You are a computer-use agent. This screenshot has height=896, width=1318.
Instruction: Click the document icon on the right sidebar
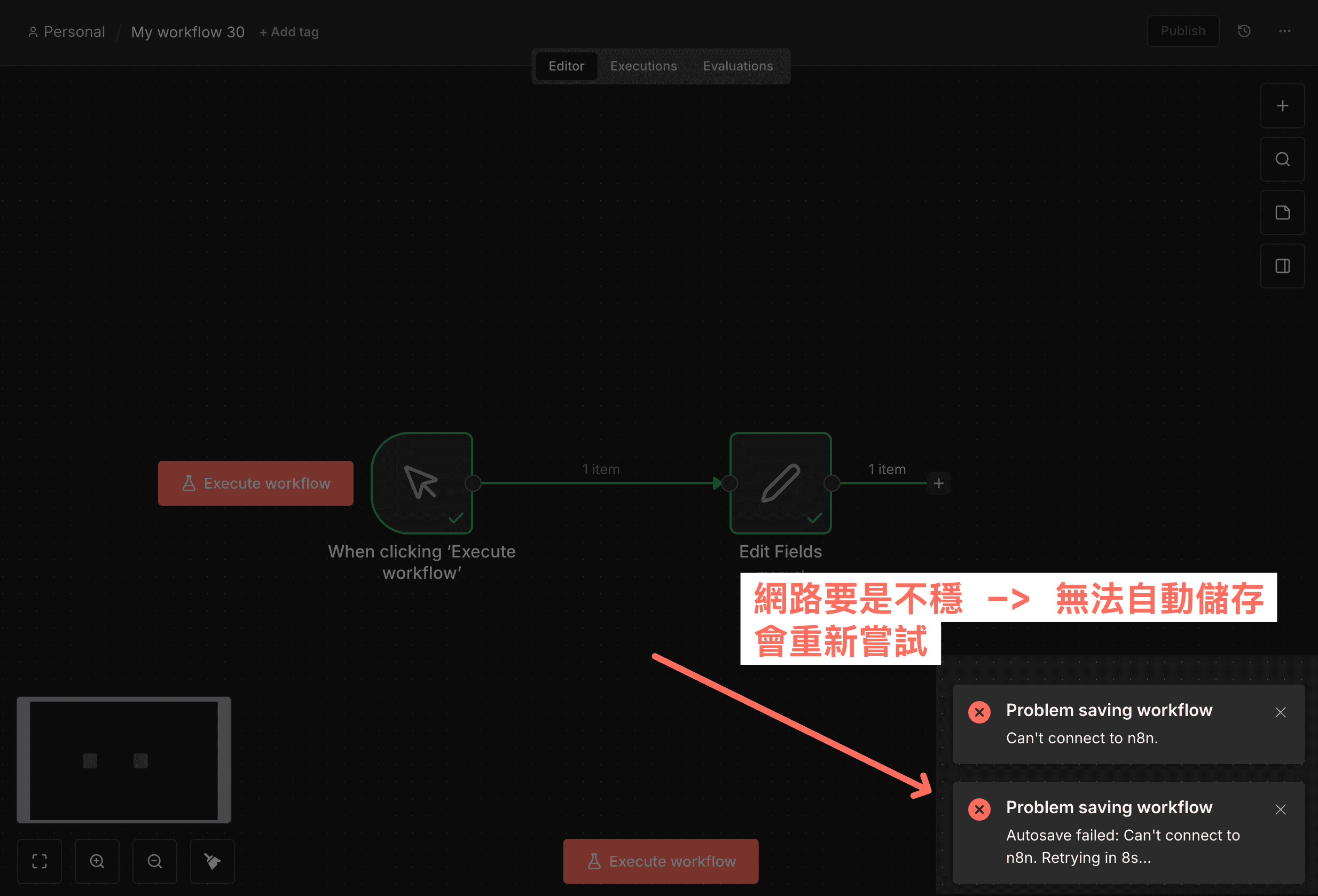(1282, 213)
